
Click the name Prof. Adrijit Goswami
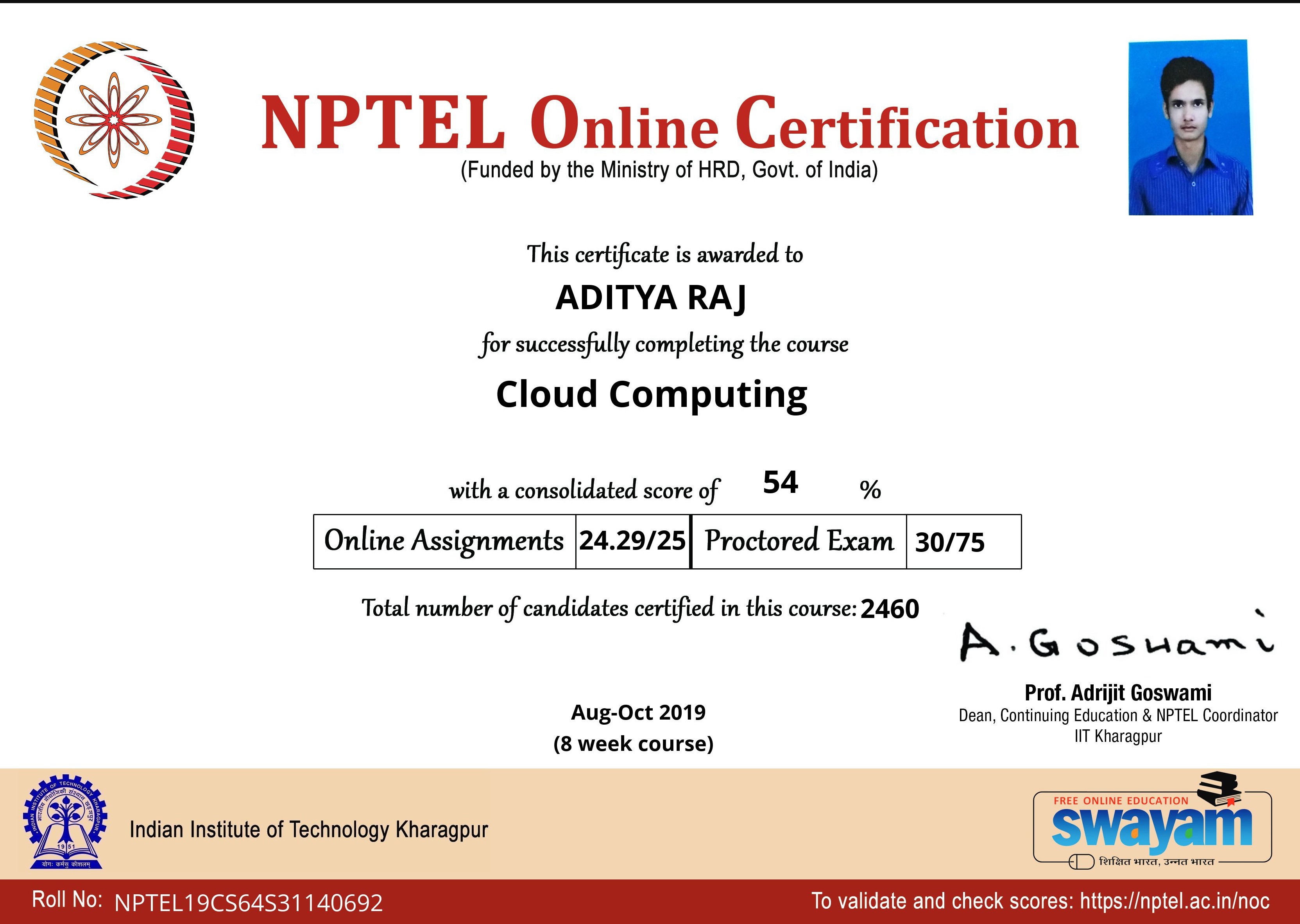[x=1118, y=693]
